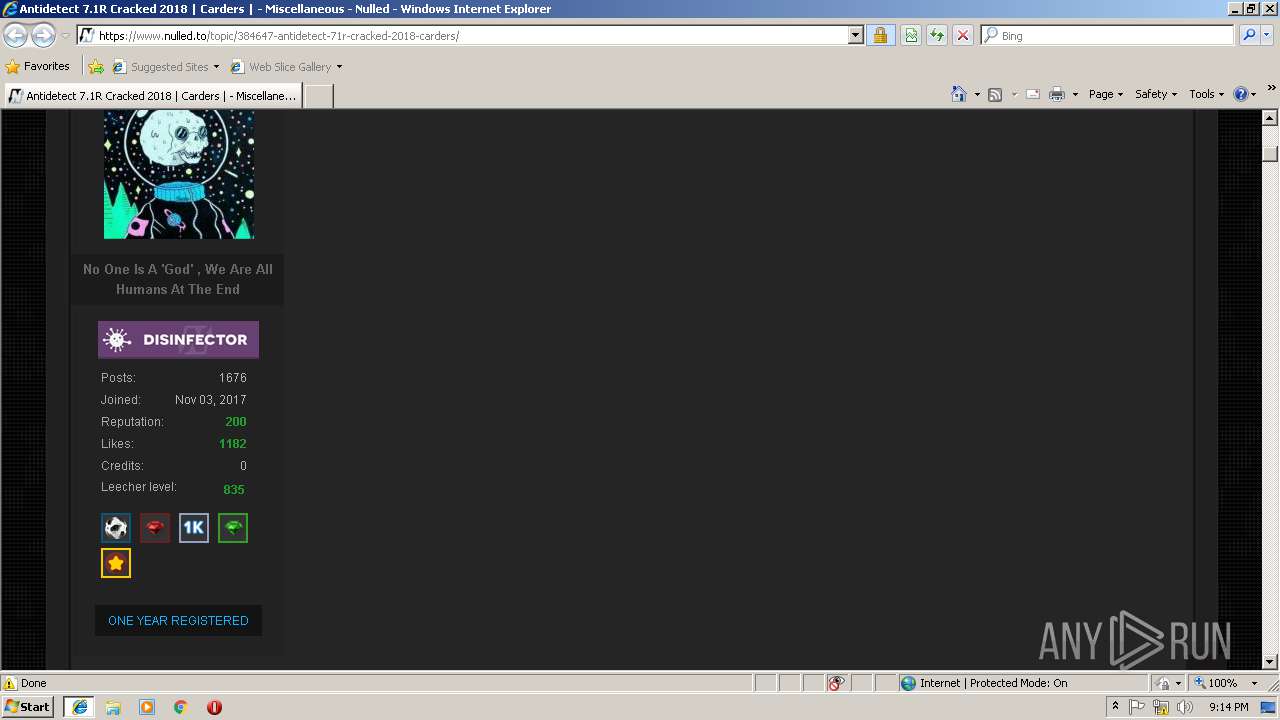Click the vertical scrollbar down arrow

click(1270, 661)
